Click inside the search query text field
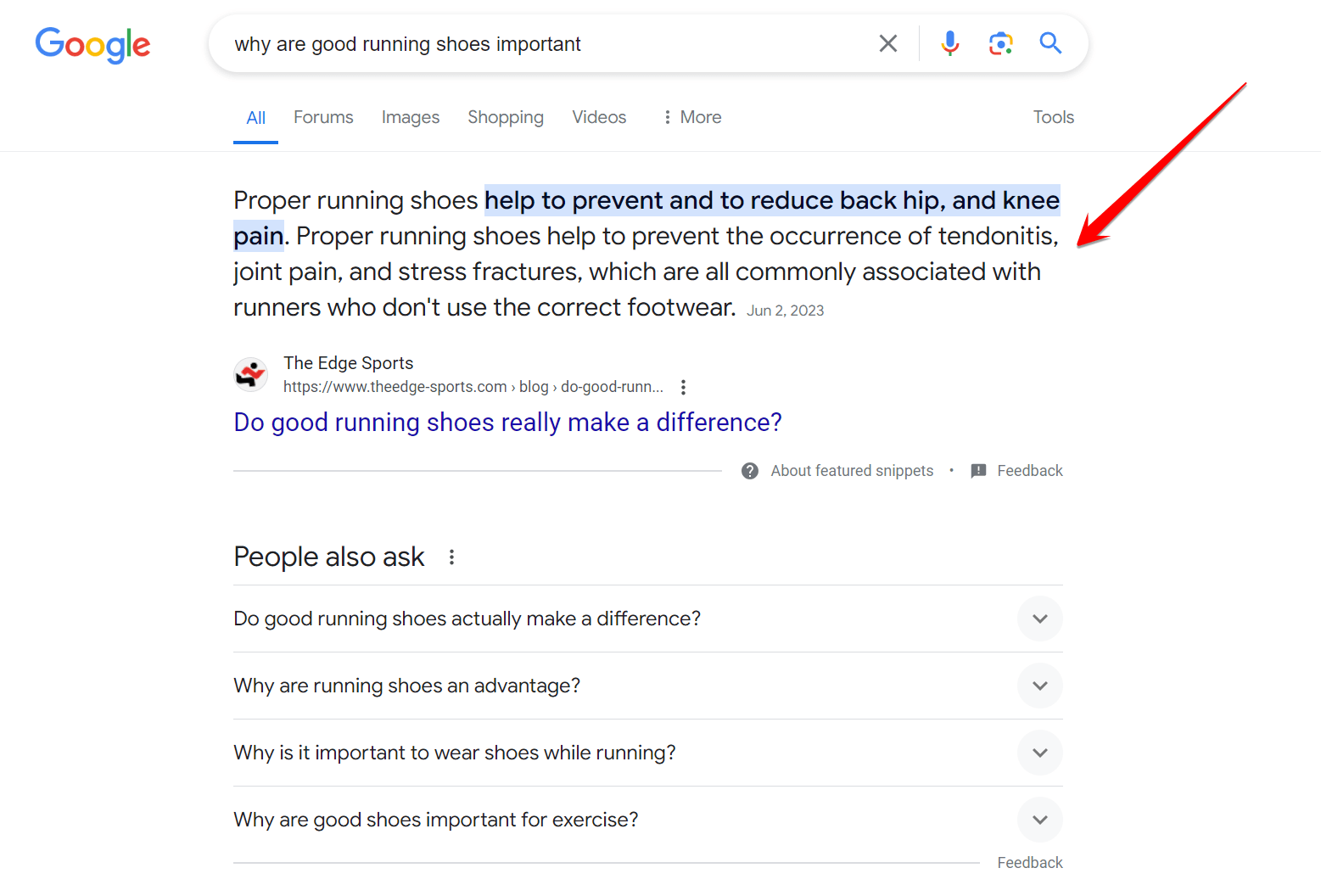The height and width of the screenshot is (896, 1321). point(543,44)
